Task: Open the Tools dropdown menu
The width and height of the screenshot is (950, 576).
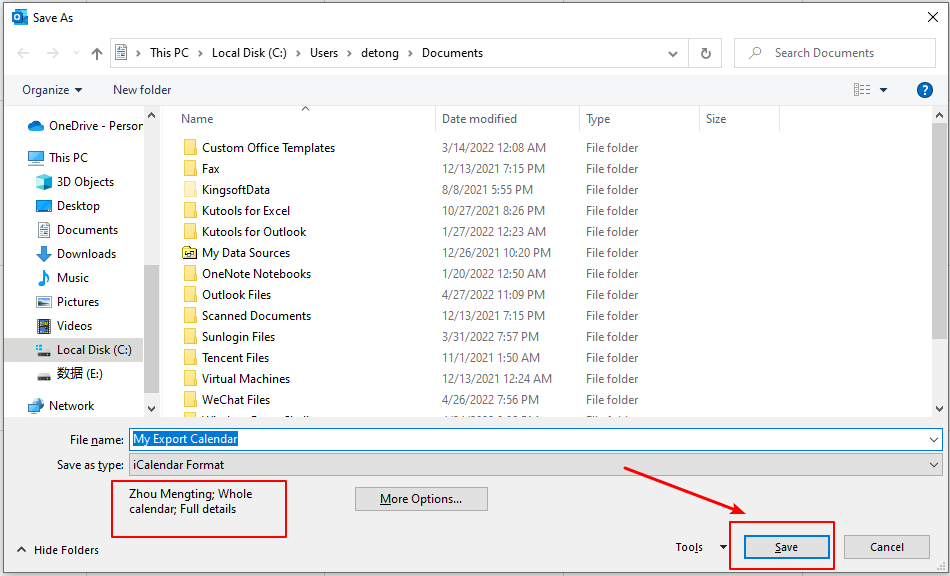Action: pos(701,547)
